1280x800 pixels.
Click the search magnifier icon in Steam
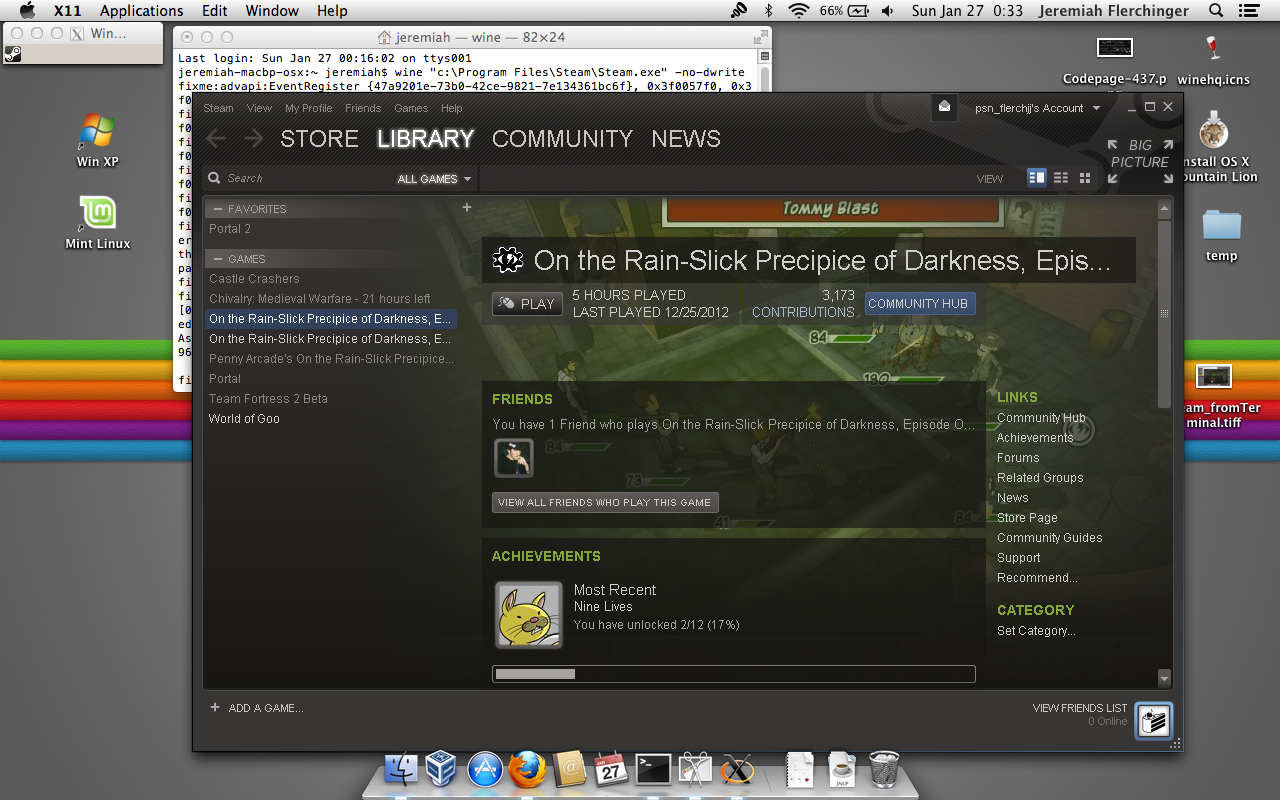point(214,178)
